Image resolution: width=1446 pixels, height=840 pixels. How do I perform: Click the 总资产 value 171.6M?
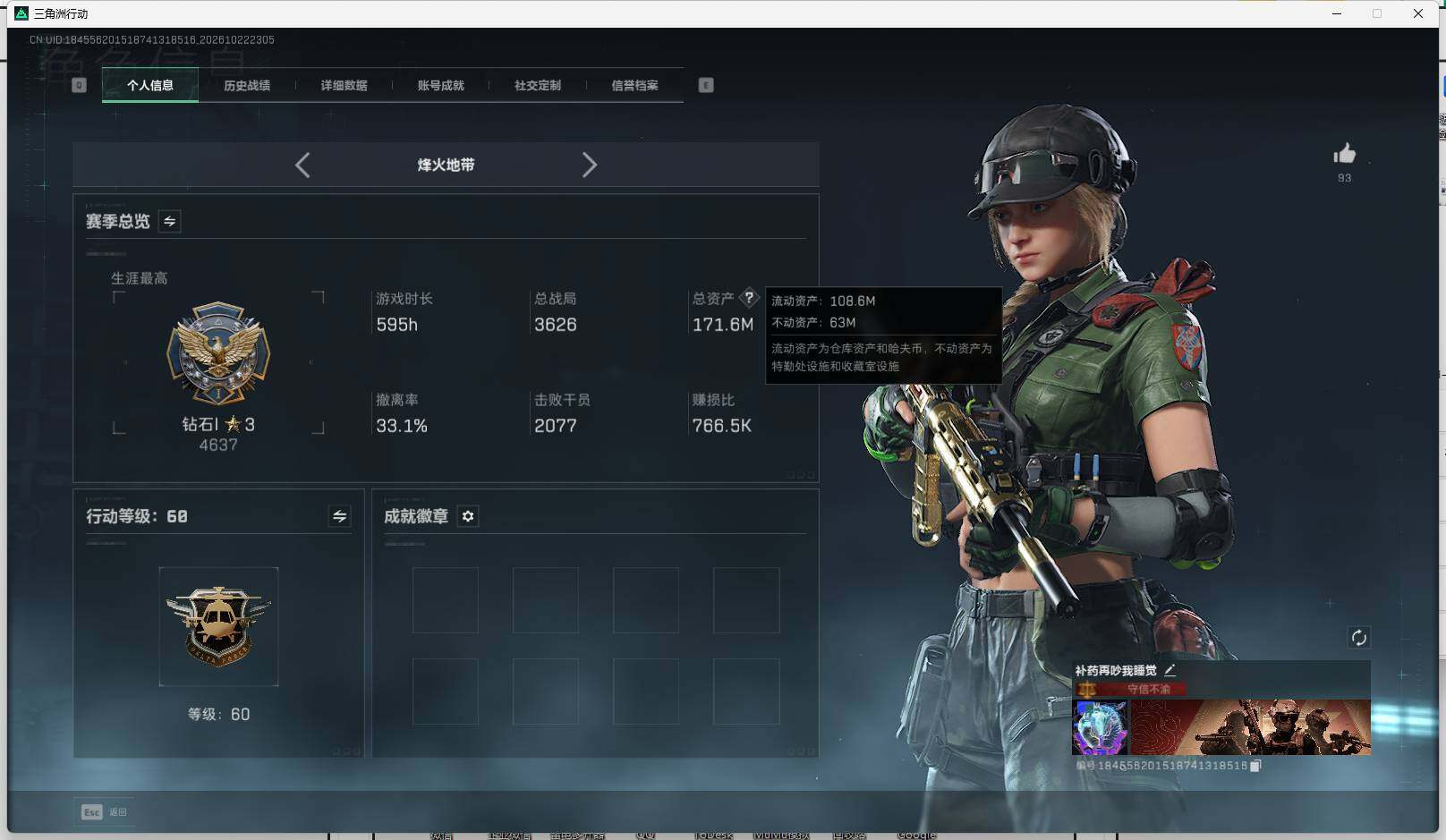pos(723,325)
